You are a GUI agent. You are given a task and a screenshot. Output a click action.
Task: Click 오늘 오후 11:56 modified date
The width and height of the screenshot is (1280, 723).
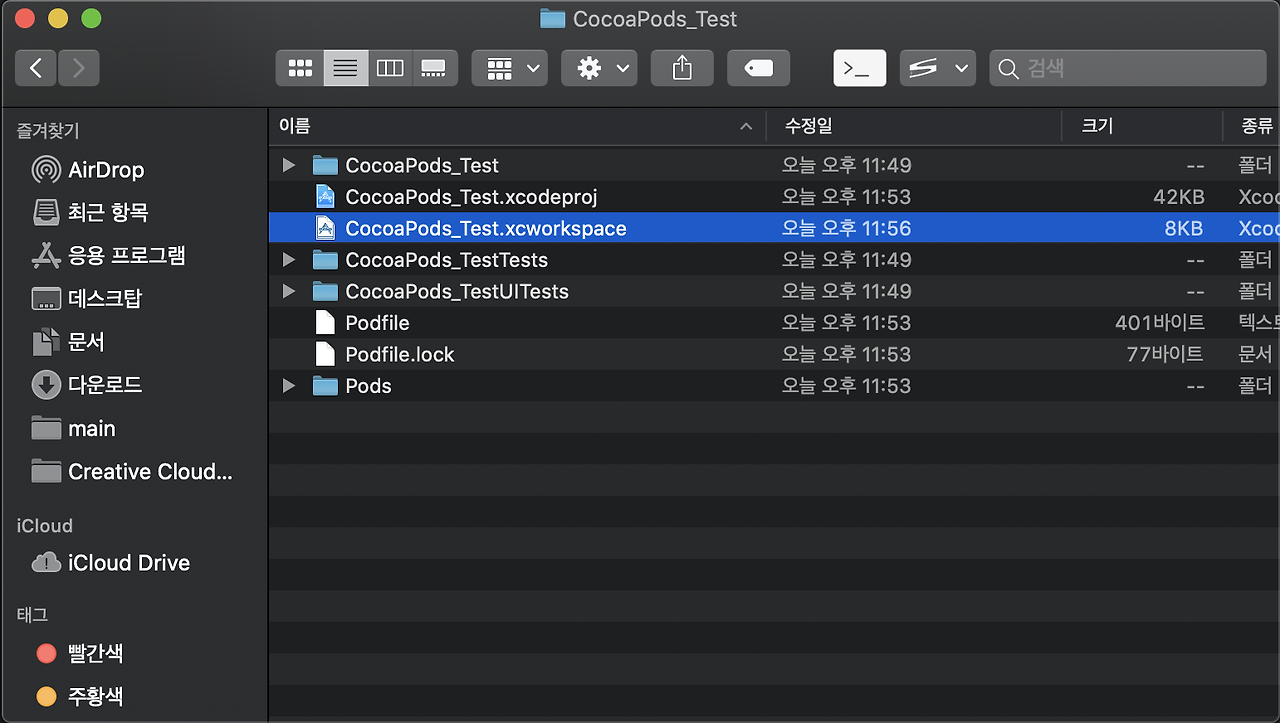846,228
